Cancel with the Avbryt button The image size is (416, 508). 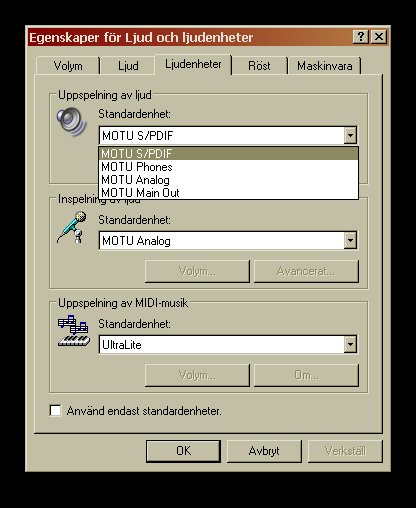pos(264,451)
